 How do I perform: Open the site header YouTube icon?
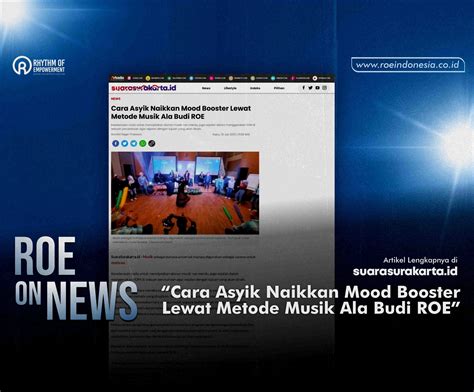[317, 88]
